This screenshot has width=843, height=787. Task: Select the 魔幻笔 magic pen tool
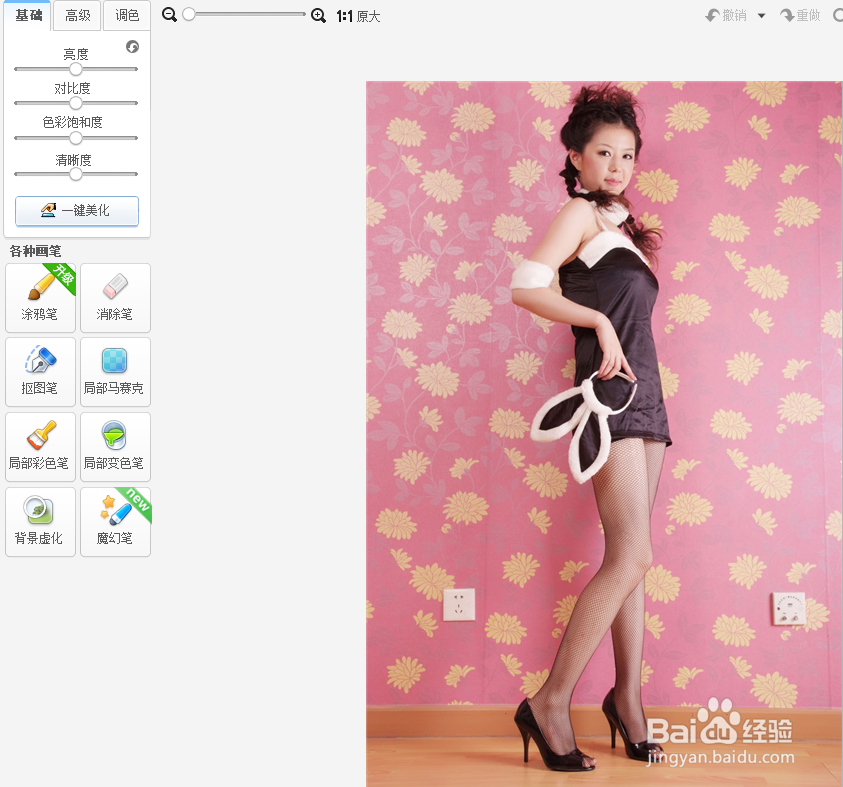(115, 522)
